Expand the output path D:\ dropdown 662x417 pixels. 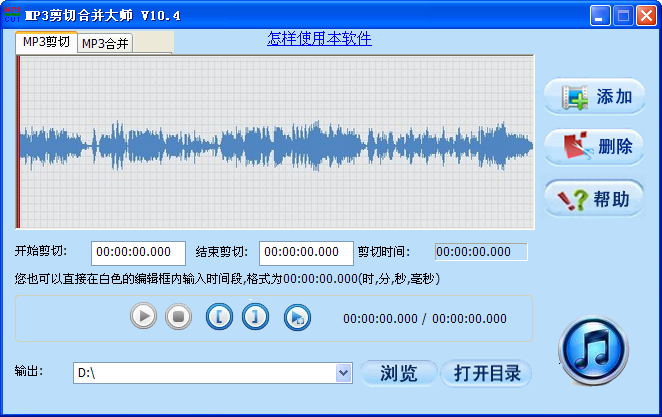tap(344, 373)
